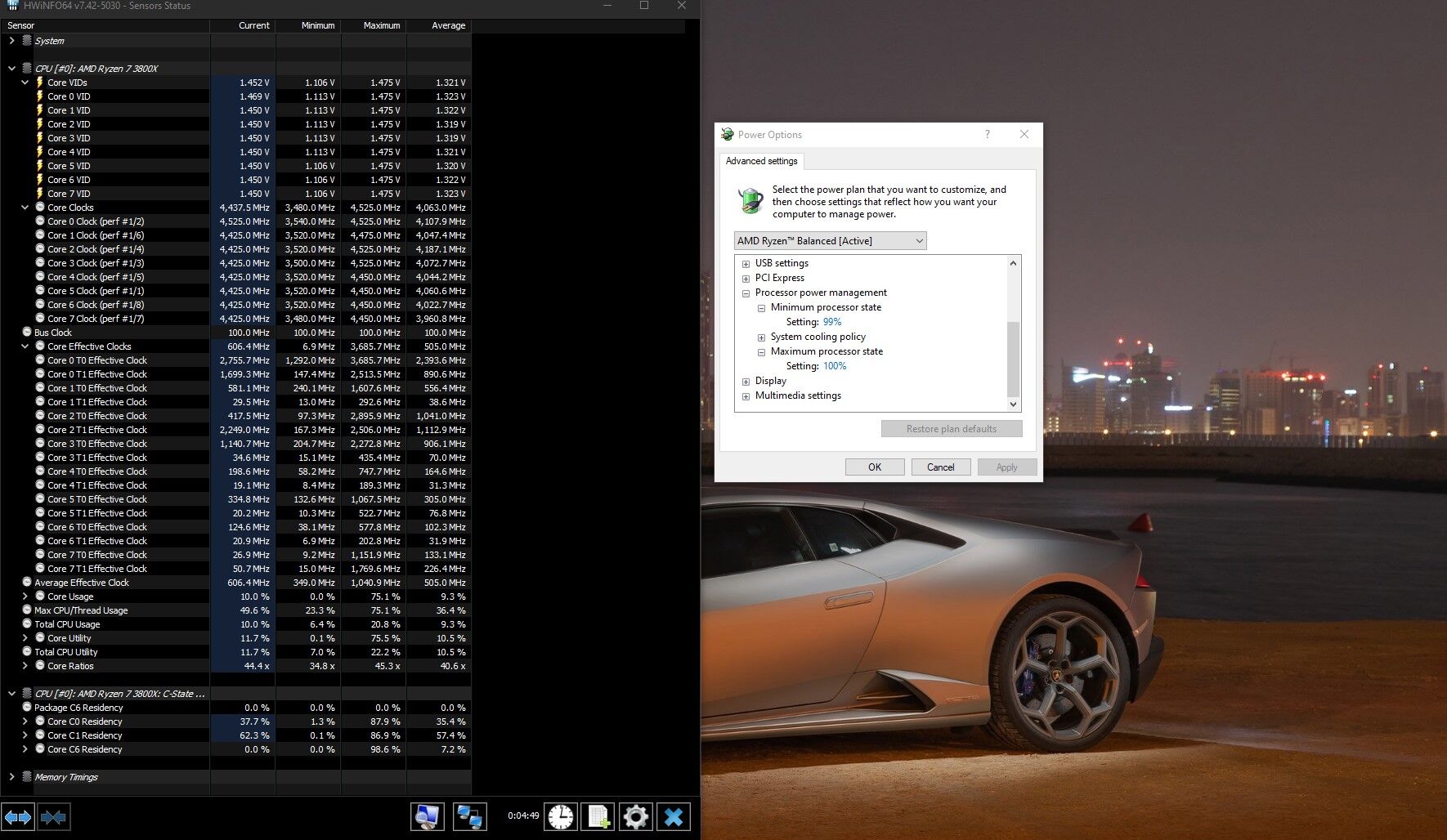Edit the minimum processor state 99% value
1447x840 pixels.
click(831, 322)
